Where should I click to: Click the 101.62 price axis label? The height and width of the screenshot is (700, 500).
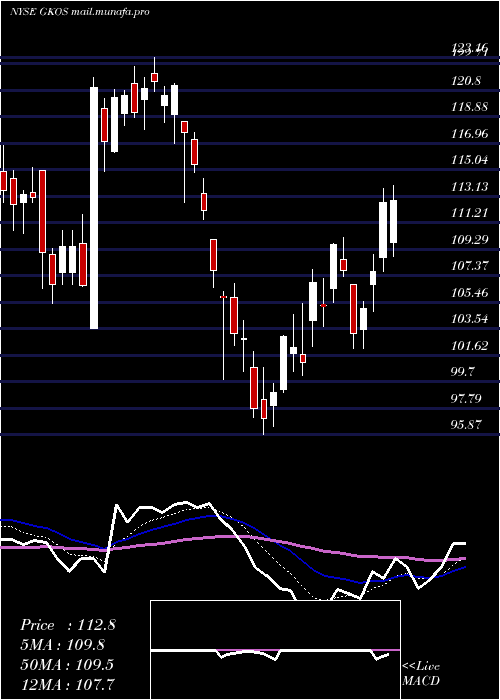469,346
